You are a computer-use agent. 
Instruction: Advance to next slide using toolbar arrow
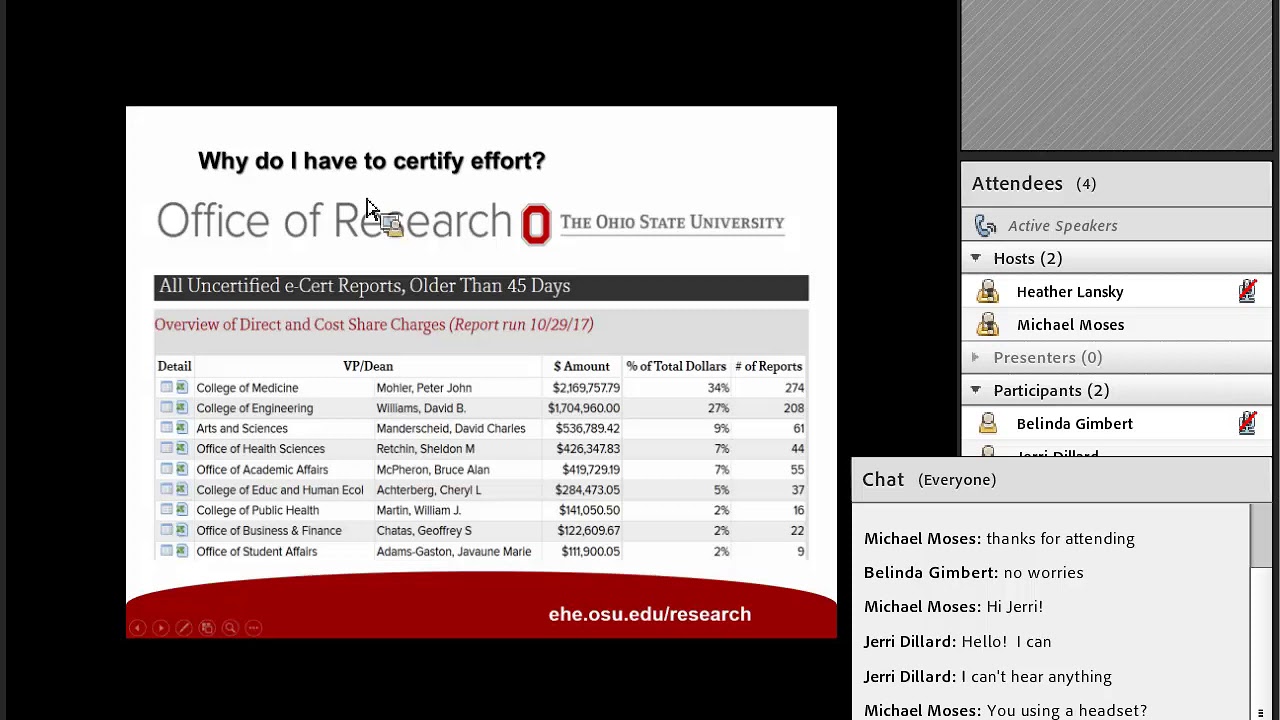tap(161, 628)
